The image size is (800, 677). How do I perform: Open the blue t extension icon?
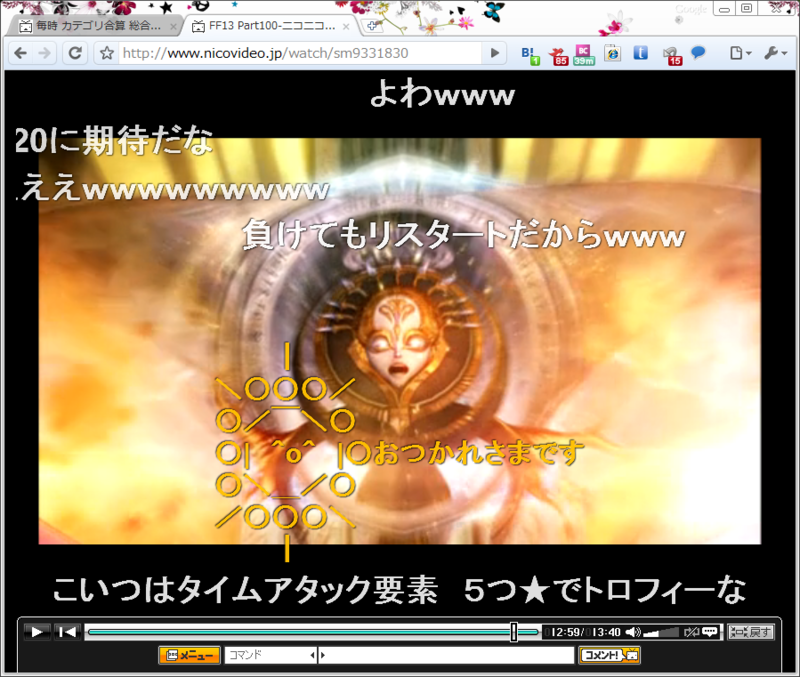pos(640,53)
